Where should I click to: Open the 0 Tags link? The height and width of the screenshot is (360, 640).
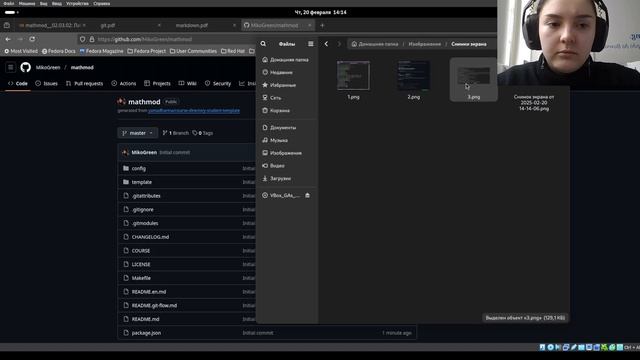click(x=202, y=133)
